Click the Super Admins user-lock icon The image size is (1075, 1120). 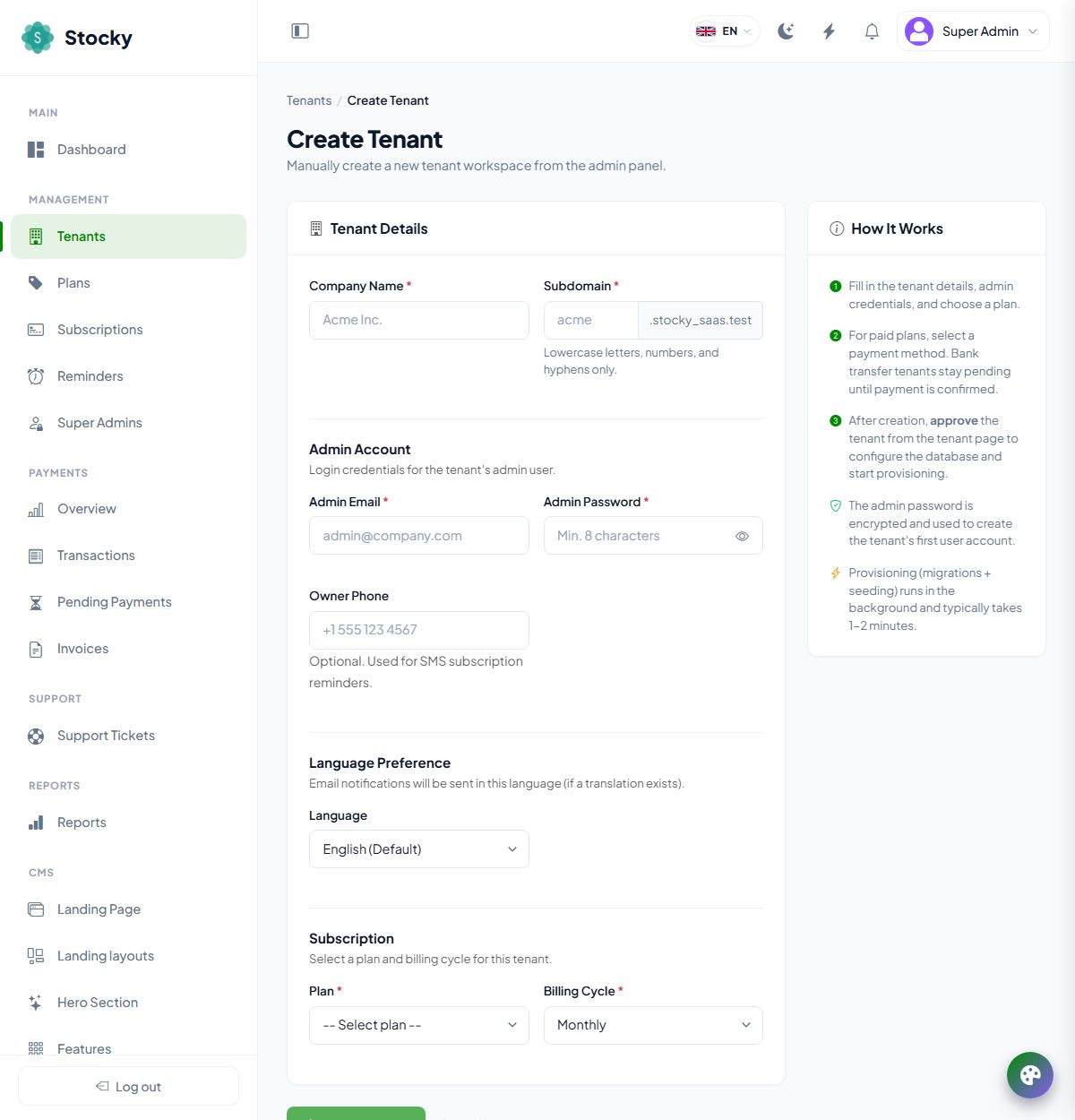coord(36,423)
